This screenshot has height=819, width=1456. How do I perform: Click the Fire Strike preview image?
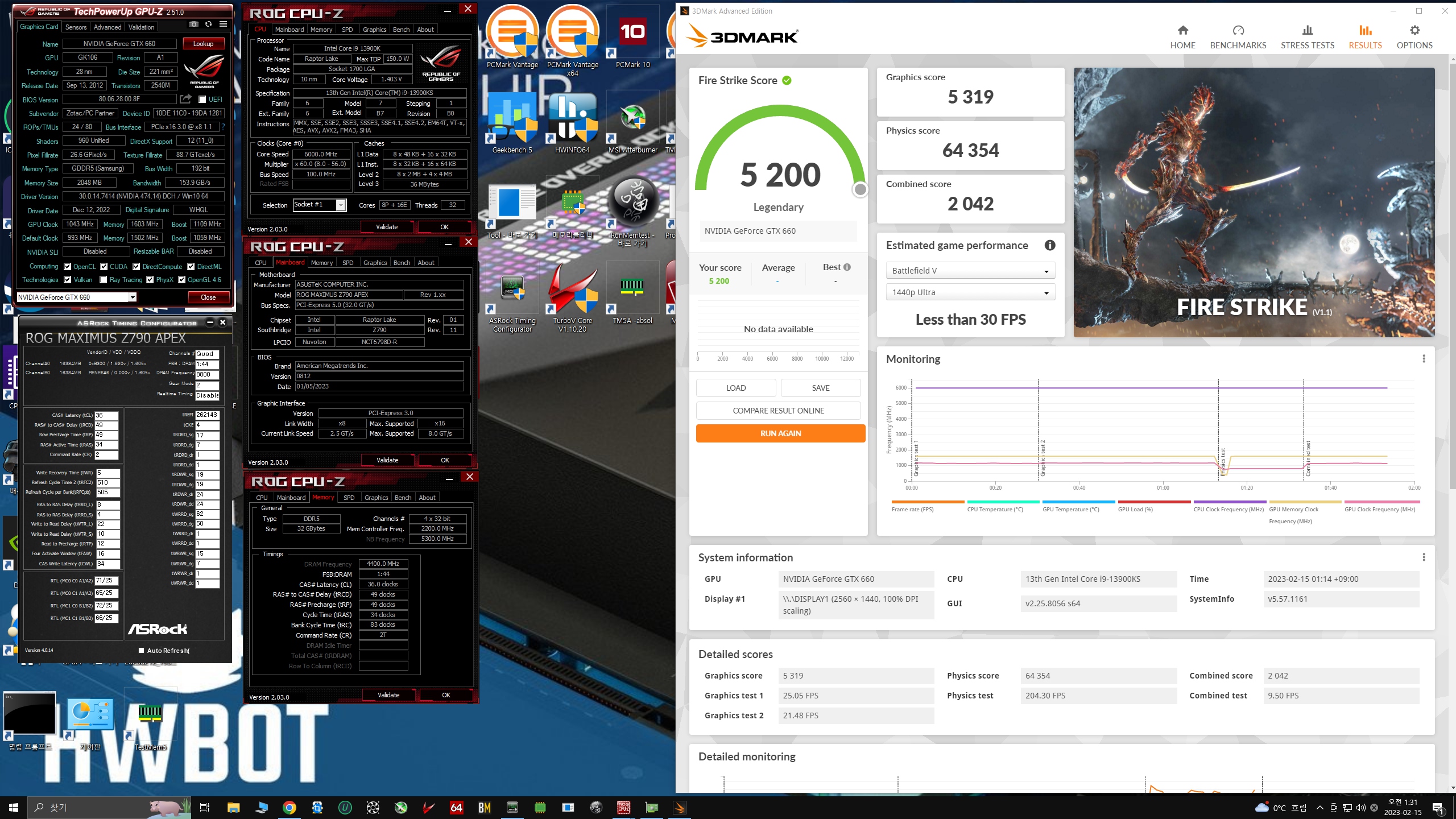pos(1254,202)
